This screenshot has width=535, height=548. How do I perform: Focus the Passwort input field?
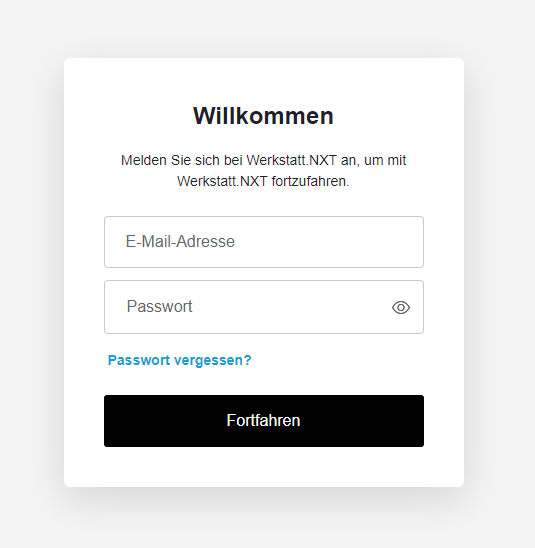[x=264, y=307]
